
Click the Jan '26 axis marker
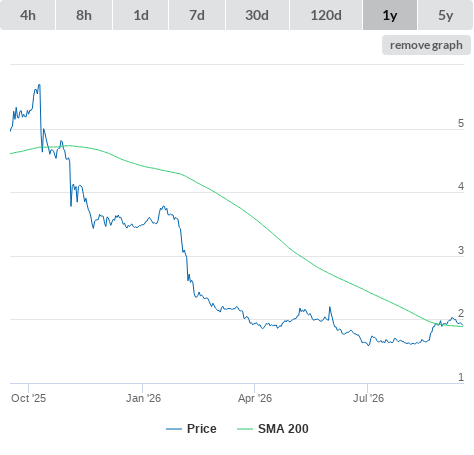(x=143, y=398)
